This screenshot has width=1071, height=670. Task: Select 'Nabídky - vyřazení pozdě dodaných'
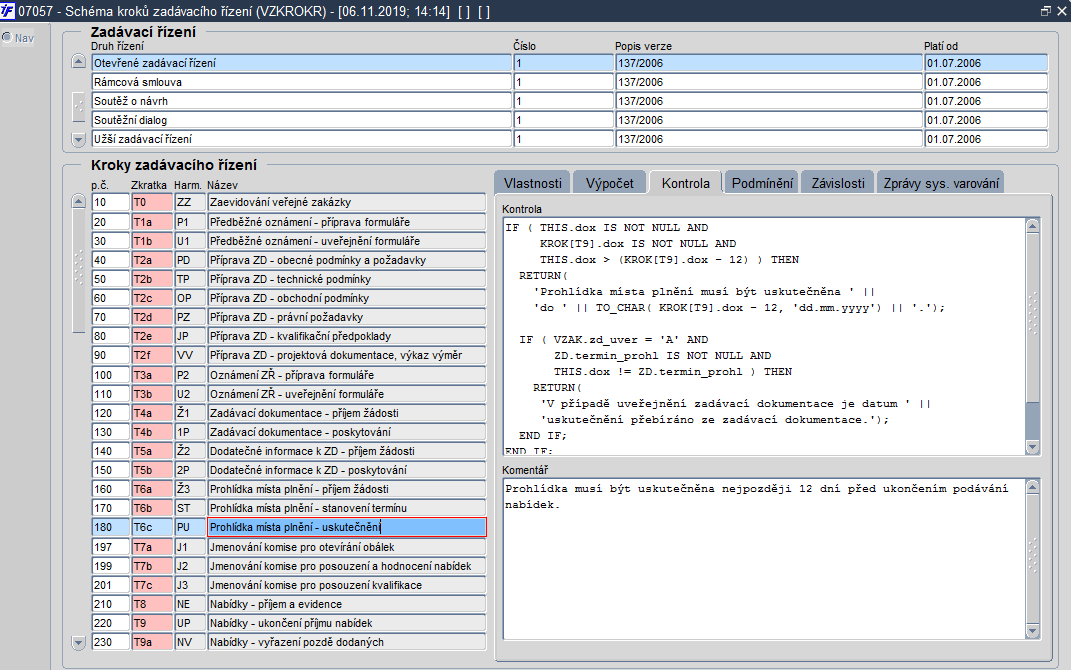tap(347, 642)
